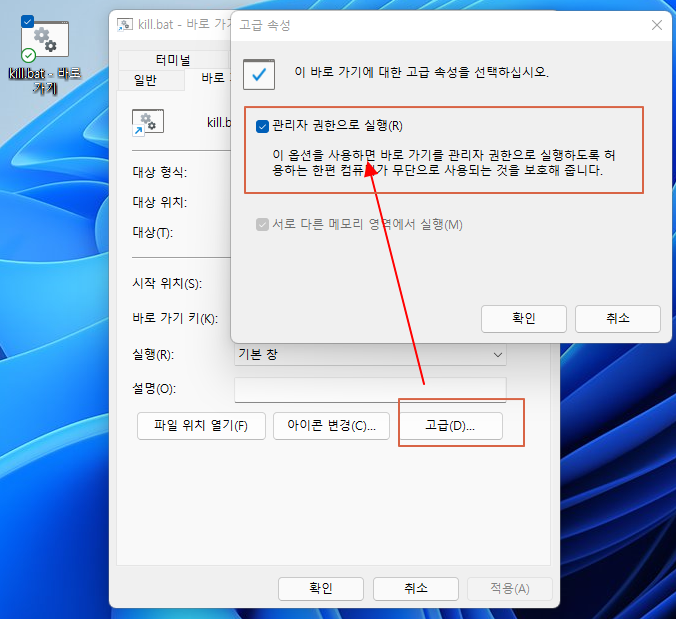Click 취소 in the kill.bat properties window

point(416,588)
